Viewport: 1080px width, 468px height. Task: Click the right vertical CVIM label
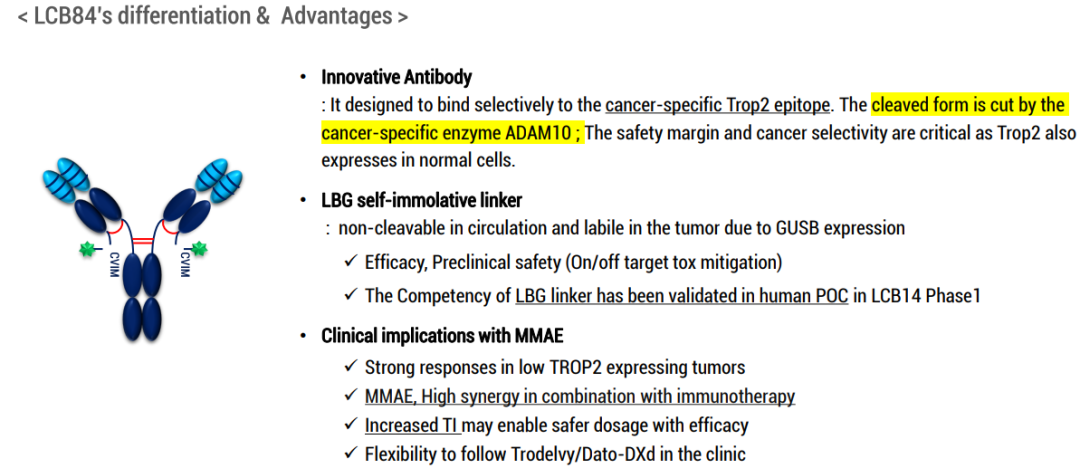point(183,265)
